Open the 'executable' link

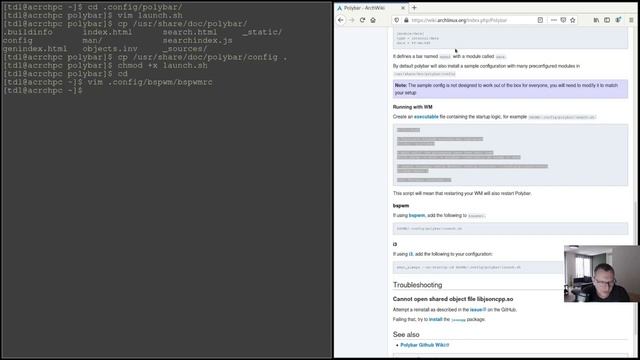coord(426,117)
